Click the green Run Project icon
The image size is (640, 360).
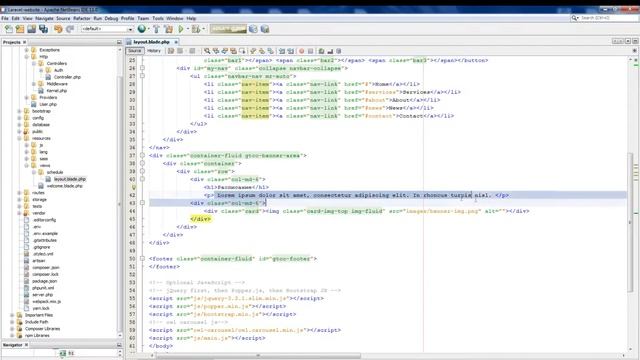pyautogui.click(x=181, y=29)
